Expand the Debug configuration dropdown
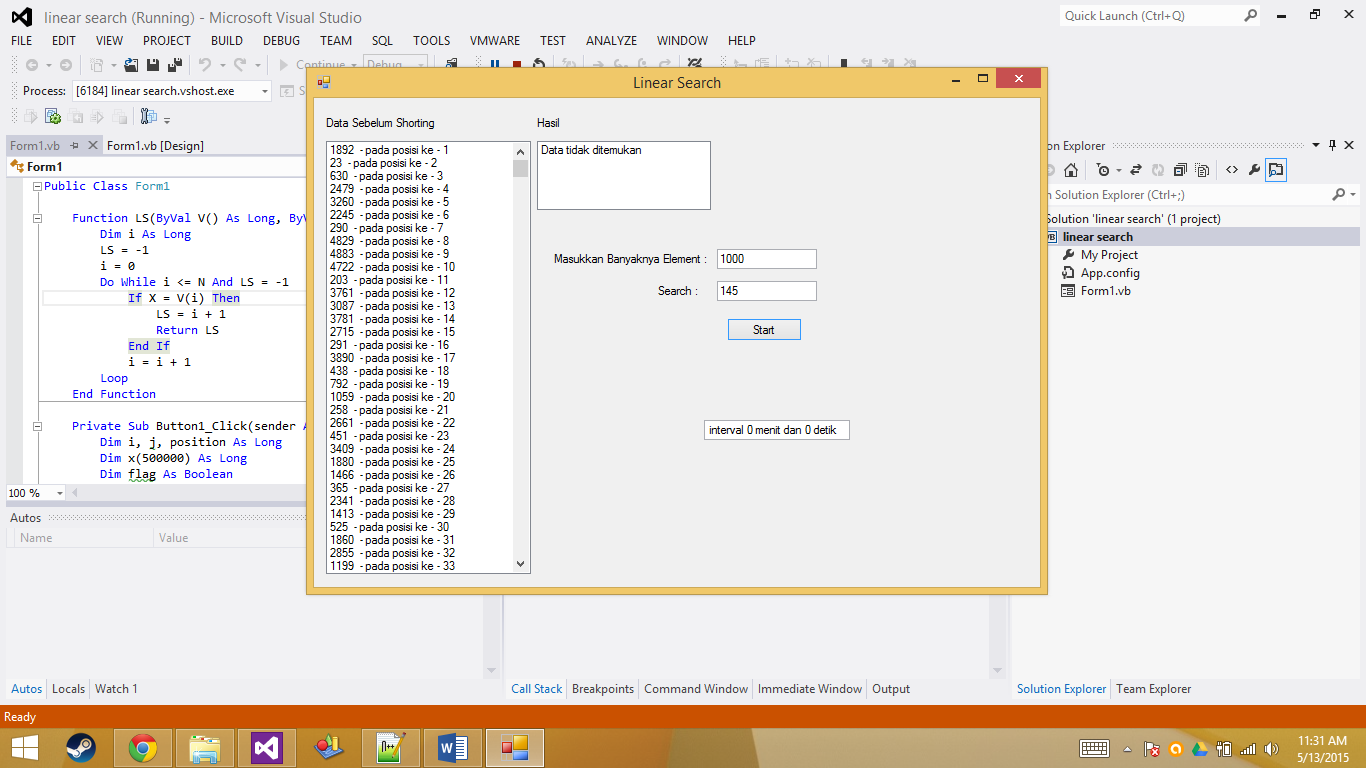The image size is (1366, 768). click(420, 63)
